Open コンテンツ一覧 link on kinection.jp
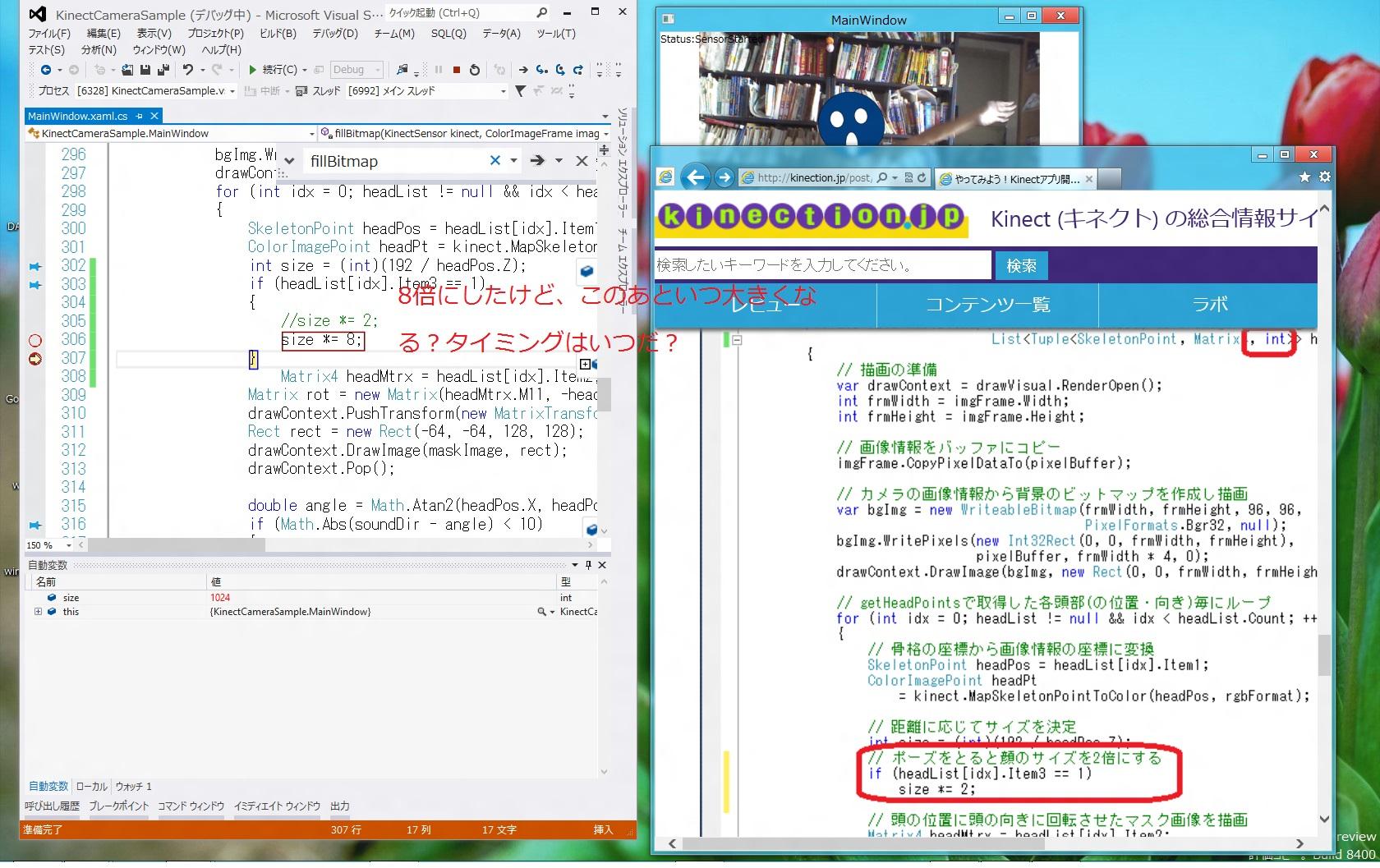This screenshot has width=1380, height=868. [x=987, y=305]
